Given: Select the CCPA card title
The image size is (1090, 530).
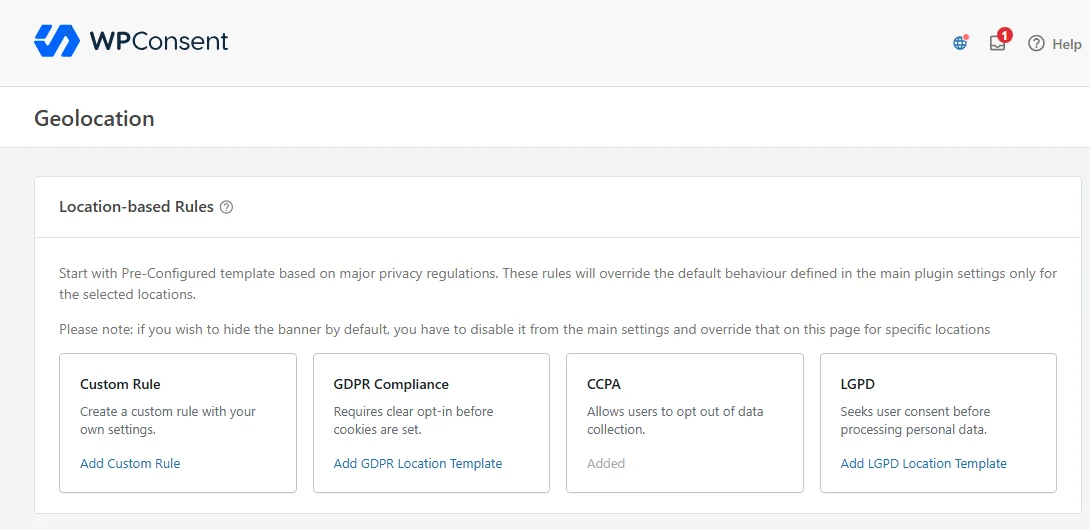Looking at the screenshot, I should (603, 384).
